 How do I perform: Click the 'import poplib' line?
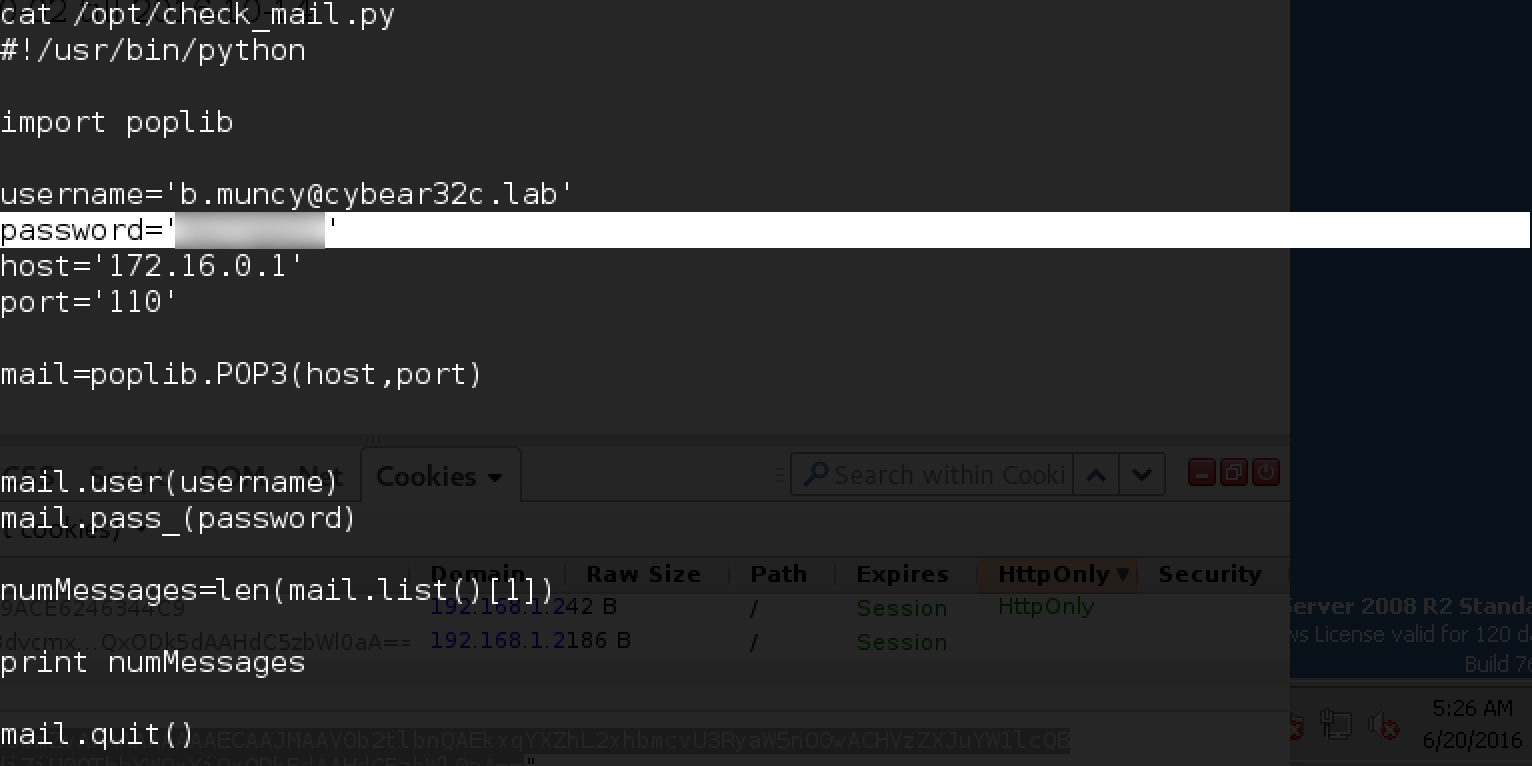(x=117, y=122)
